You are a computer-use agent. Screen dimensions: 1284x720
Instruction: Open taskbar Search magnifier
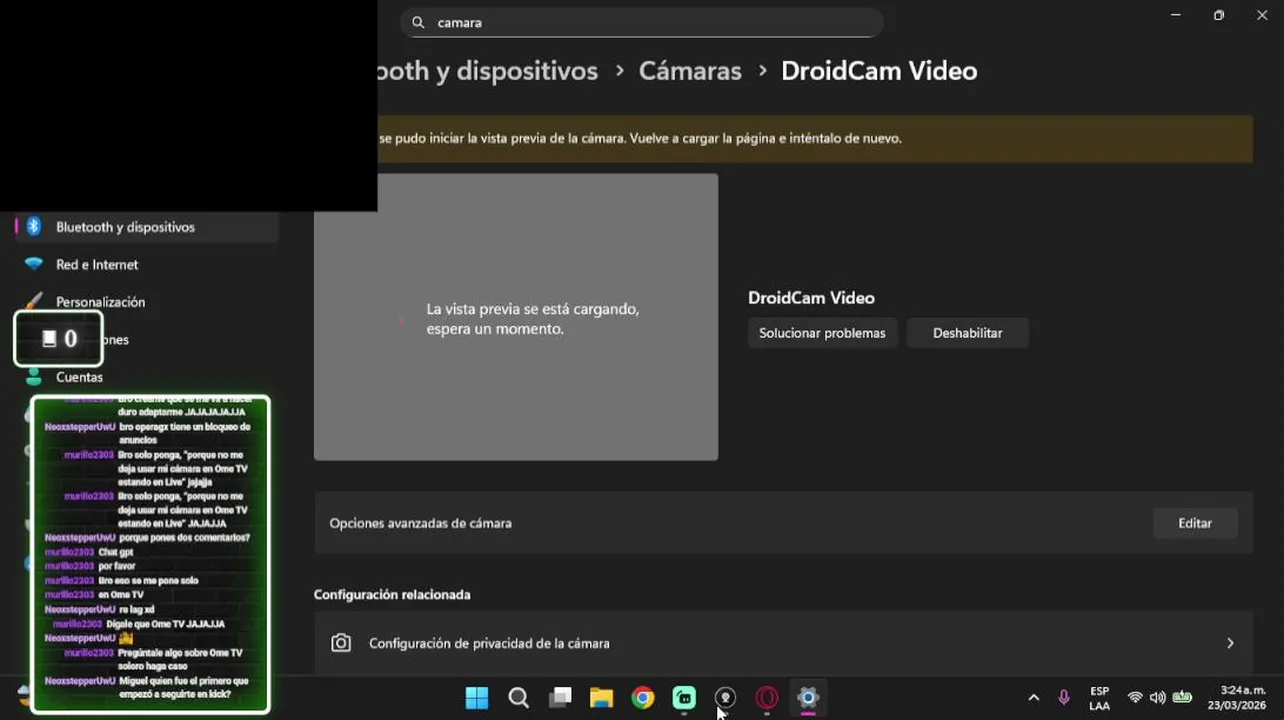pyautogui.click(x=518, y=698)
